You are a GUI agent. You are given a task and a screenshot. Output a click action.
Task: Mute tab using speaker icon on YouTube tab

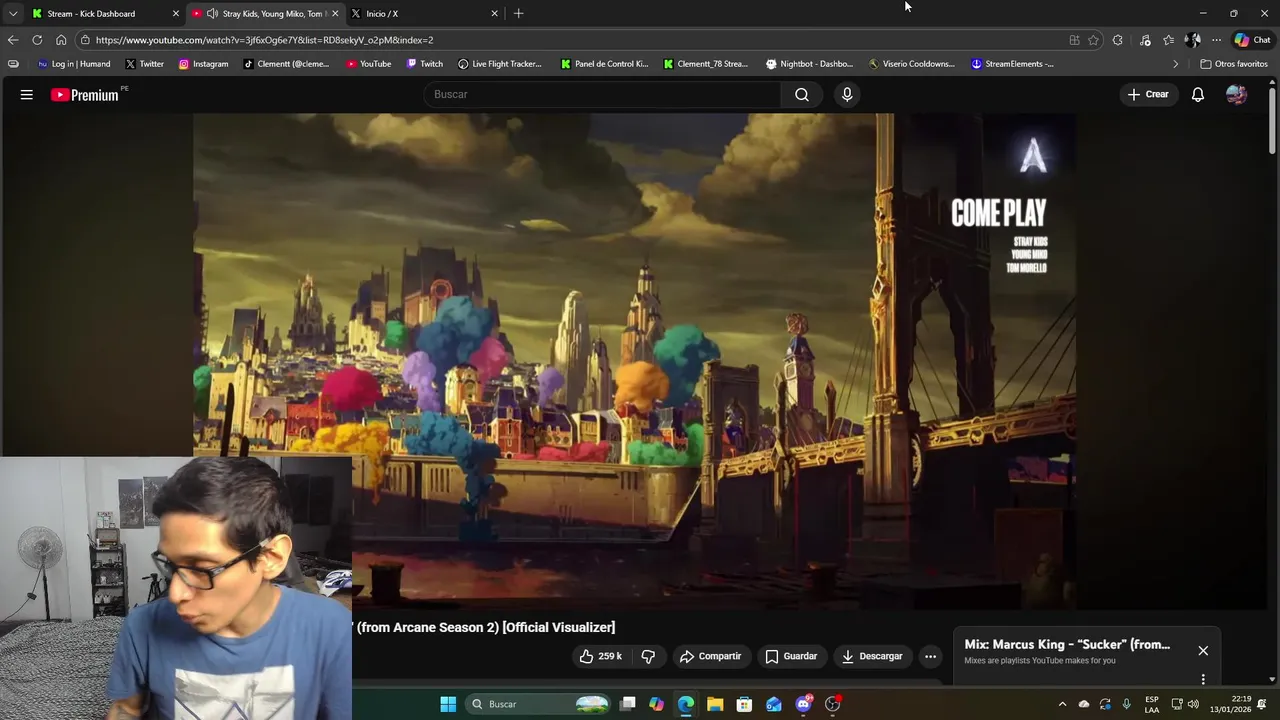pos(212,14)
